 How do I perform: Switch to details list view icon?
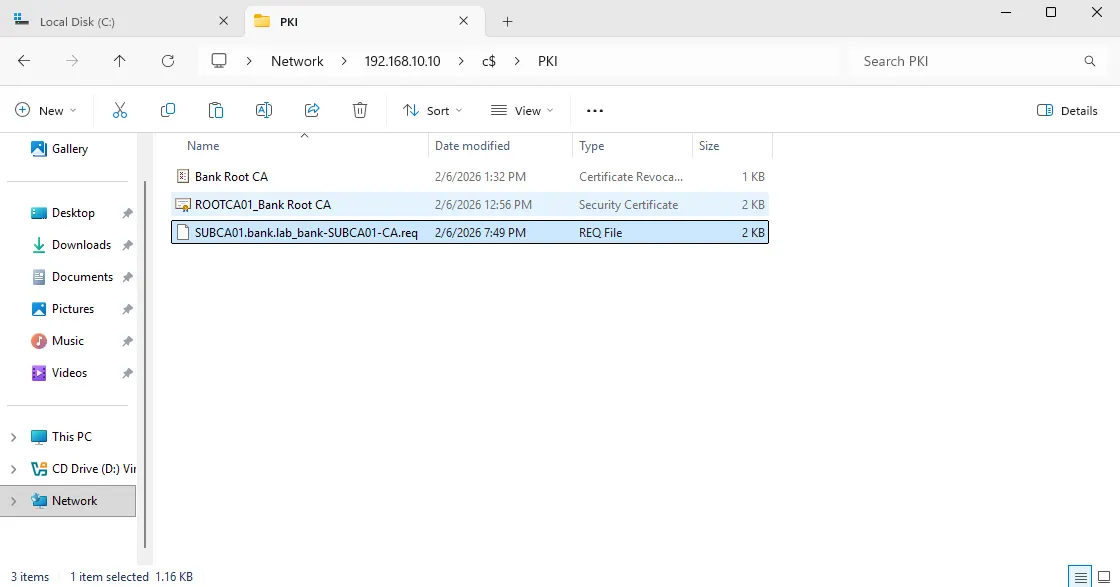[1081, 577]
